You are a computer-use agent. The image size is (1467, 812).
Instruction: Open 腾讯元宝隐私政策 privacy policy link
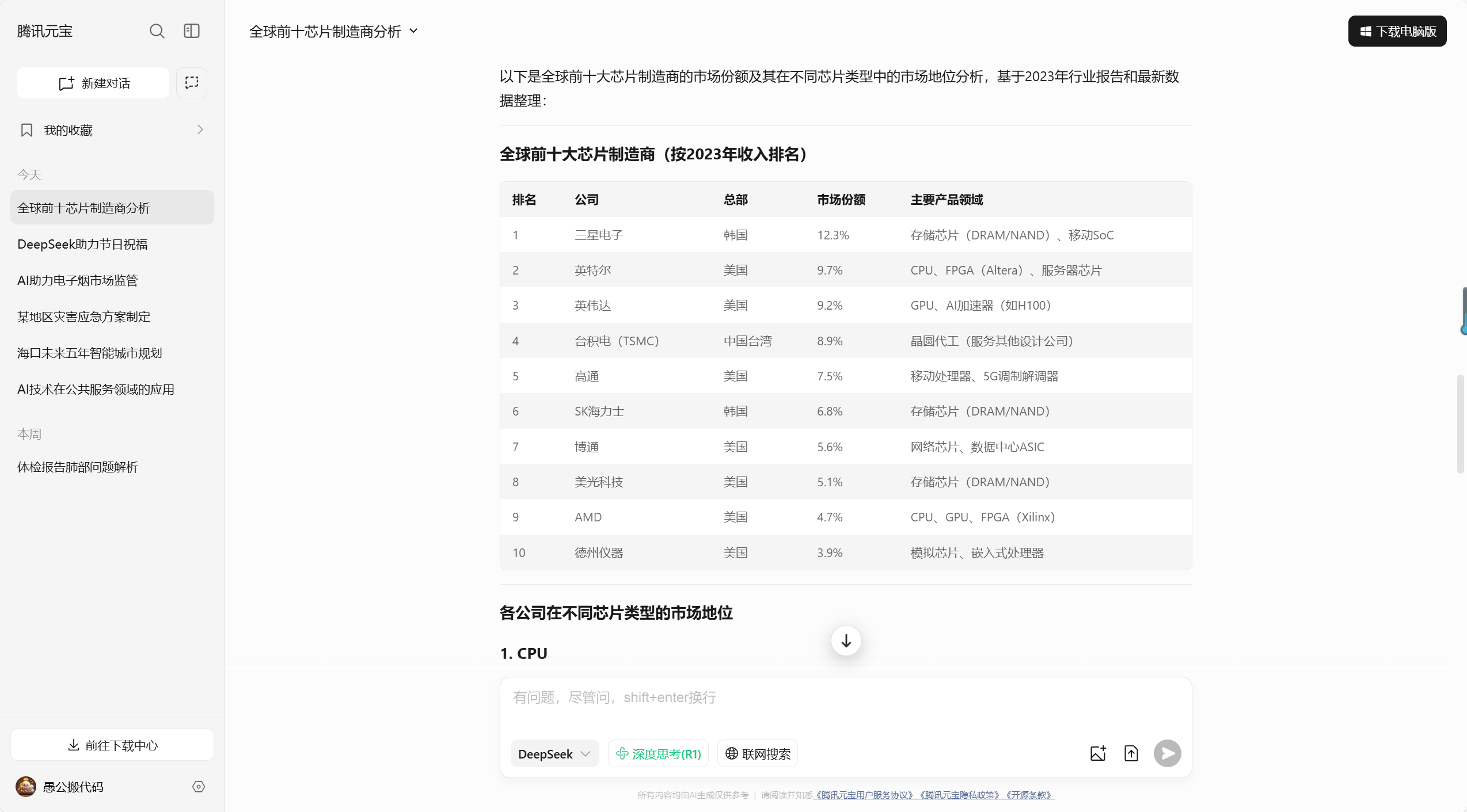click(959, 795)
